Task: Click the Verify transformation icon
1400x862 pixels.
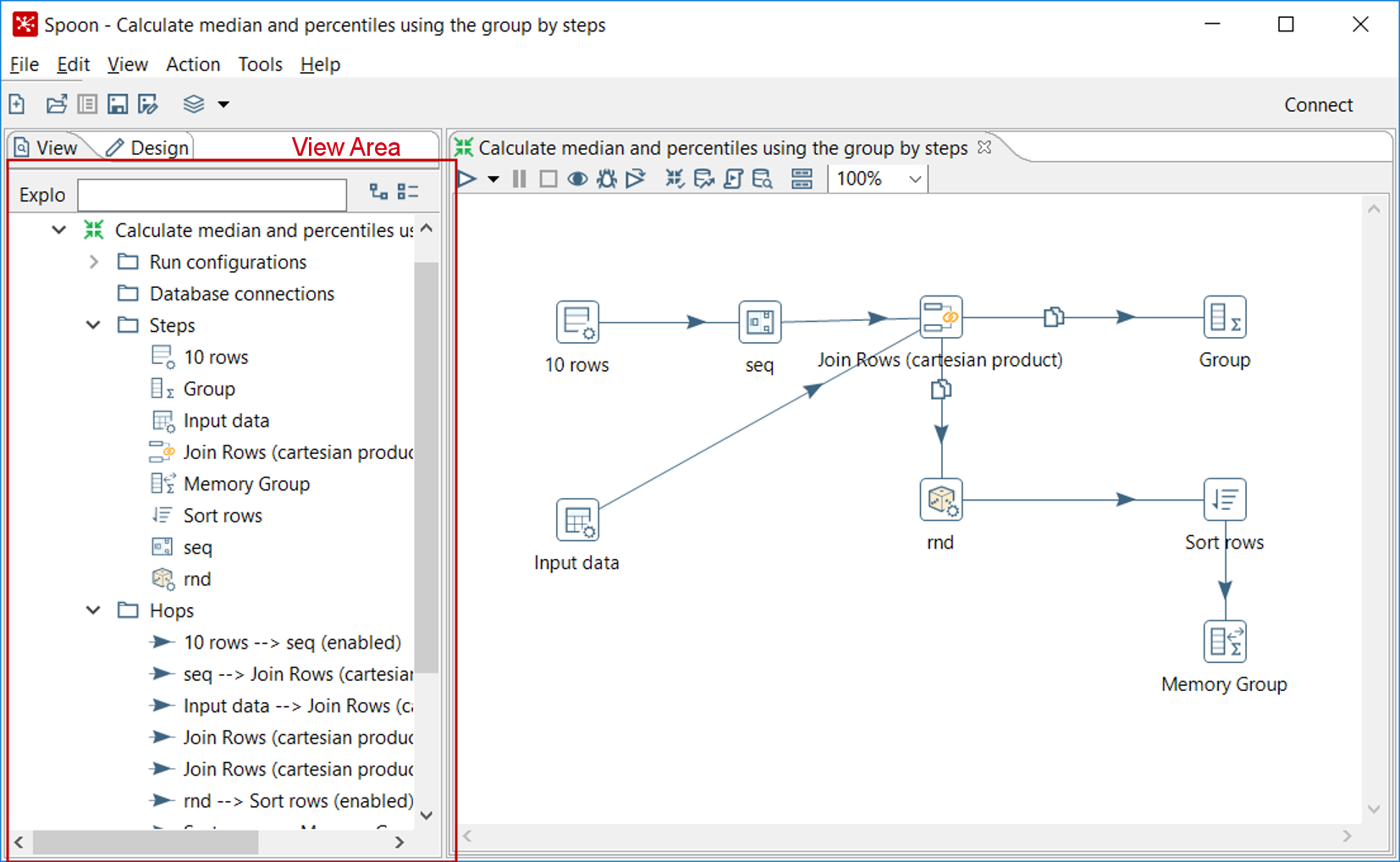Action: [675, 179]
